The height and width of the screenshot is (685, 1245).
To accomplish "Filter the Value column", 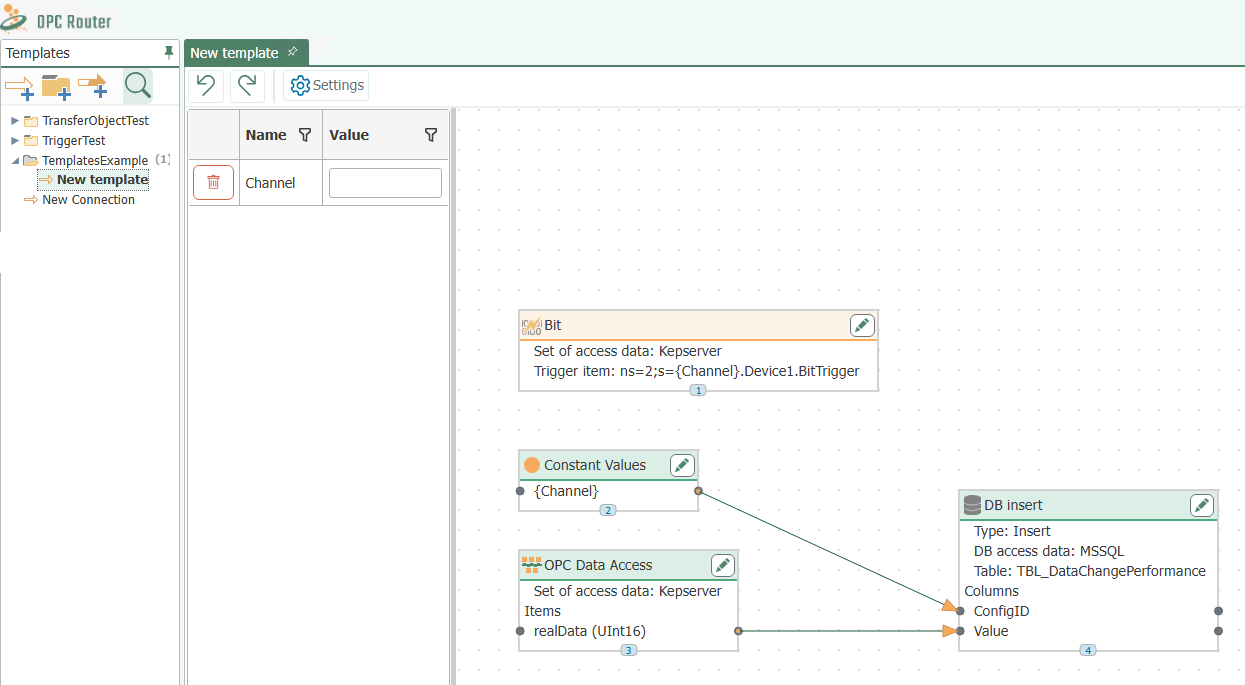I will tap(431, 135).
